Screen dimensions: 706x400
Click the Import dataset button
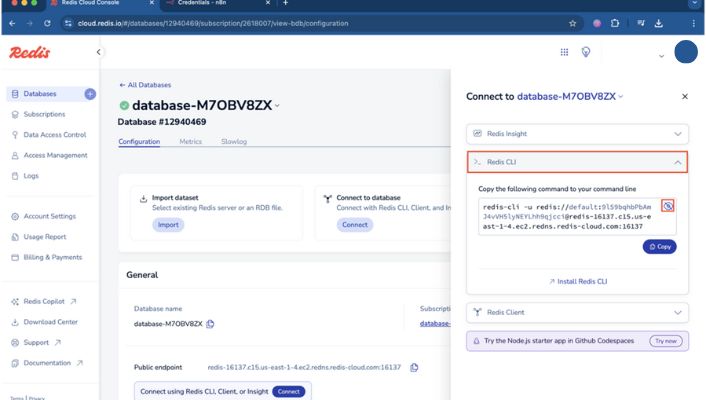(168, 225)
